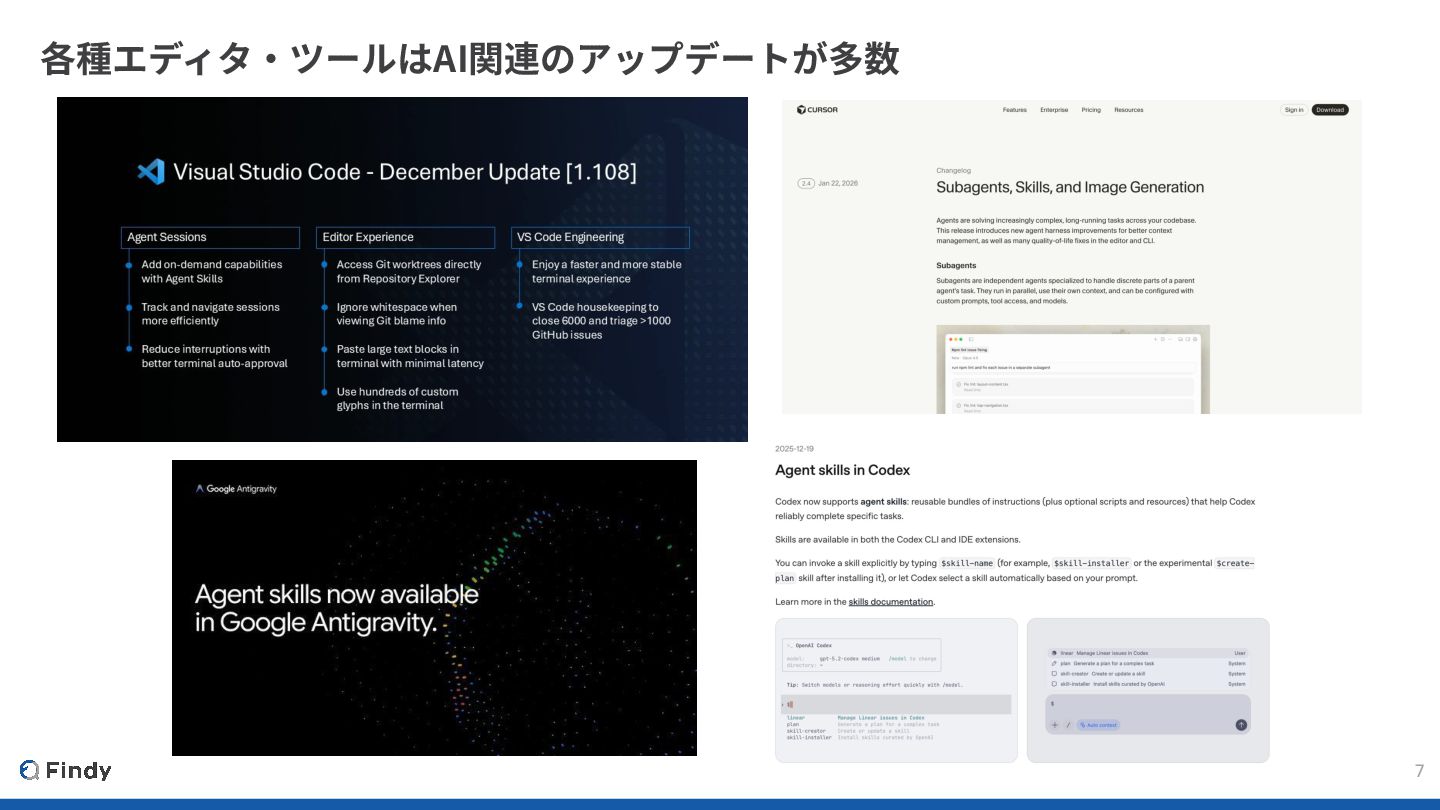Click "Track and navigate sessions more efficiently"

coord(210,314)
